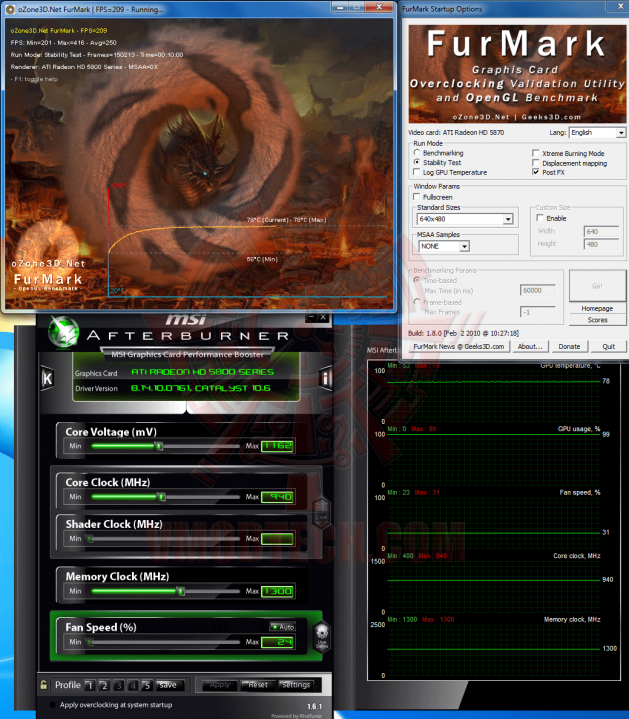Select Time-based benchmarking option
The width and height of the screenshot is (629, 719).
[x=417, y=280]
